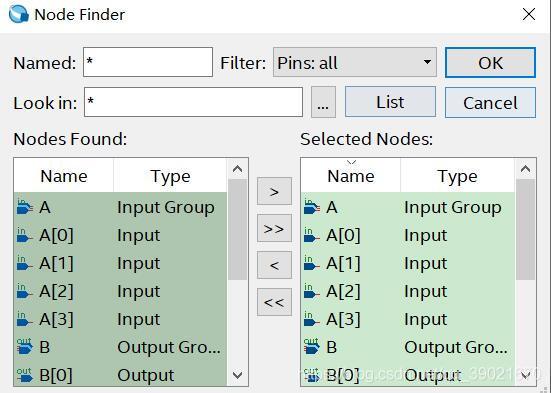Click the Cancel button
Screen dimensions: 551x393
pyautogui.click(x=490, y=103)
